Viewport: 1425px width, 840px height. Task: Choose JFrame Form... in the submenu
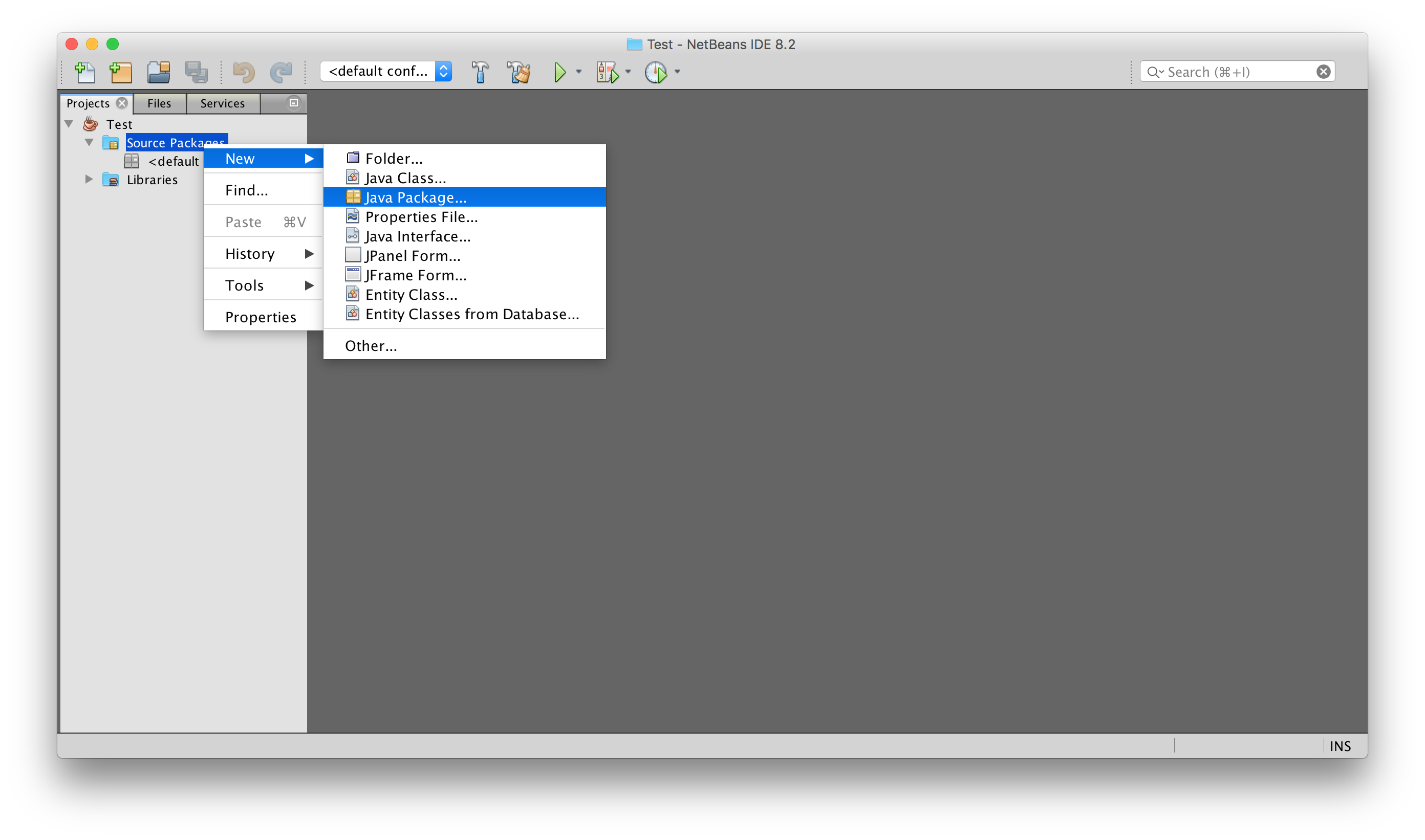pos(464,275)
